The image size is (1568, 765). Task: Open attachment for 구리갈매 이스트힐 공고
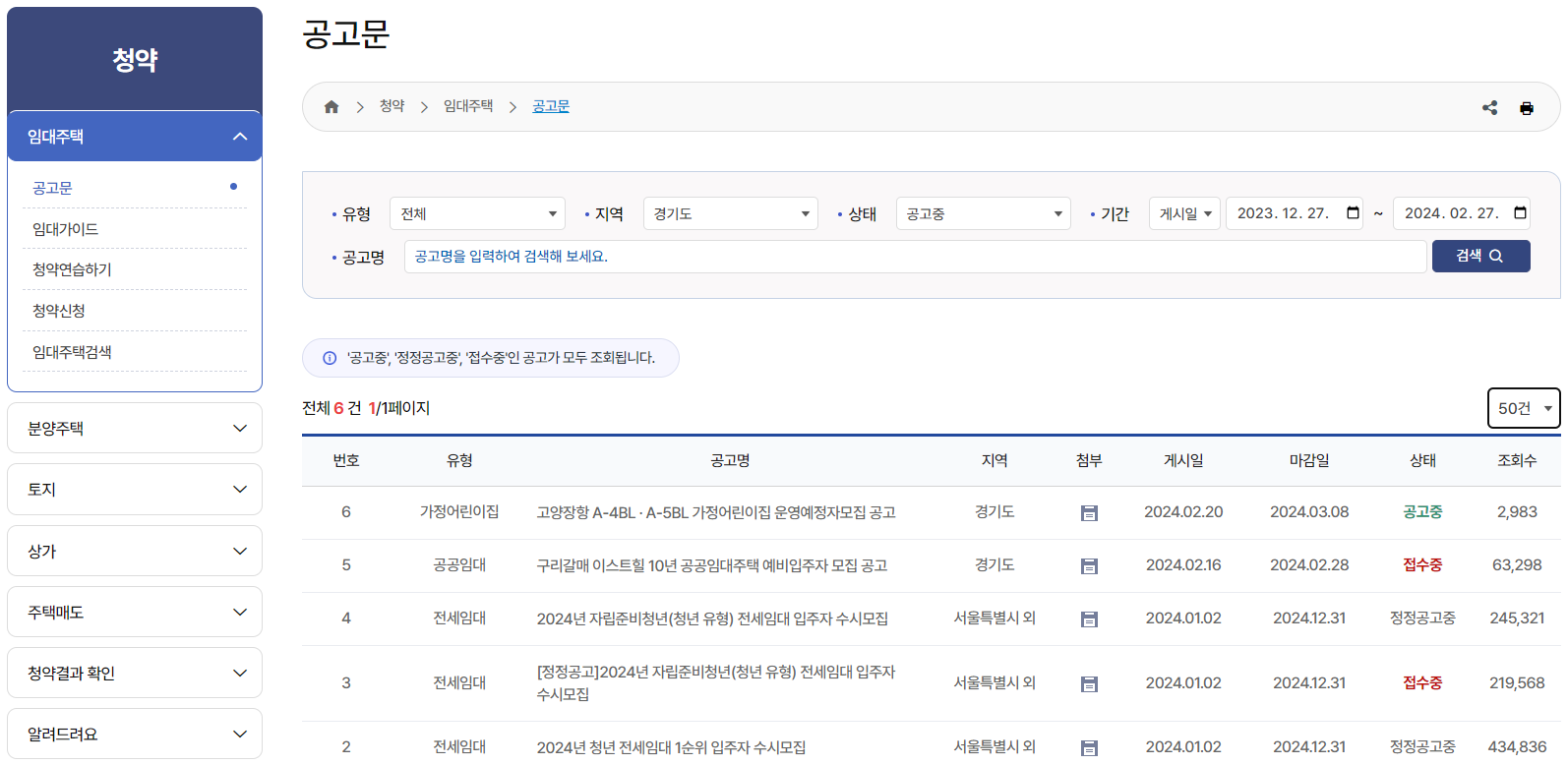coord(1089,566)
